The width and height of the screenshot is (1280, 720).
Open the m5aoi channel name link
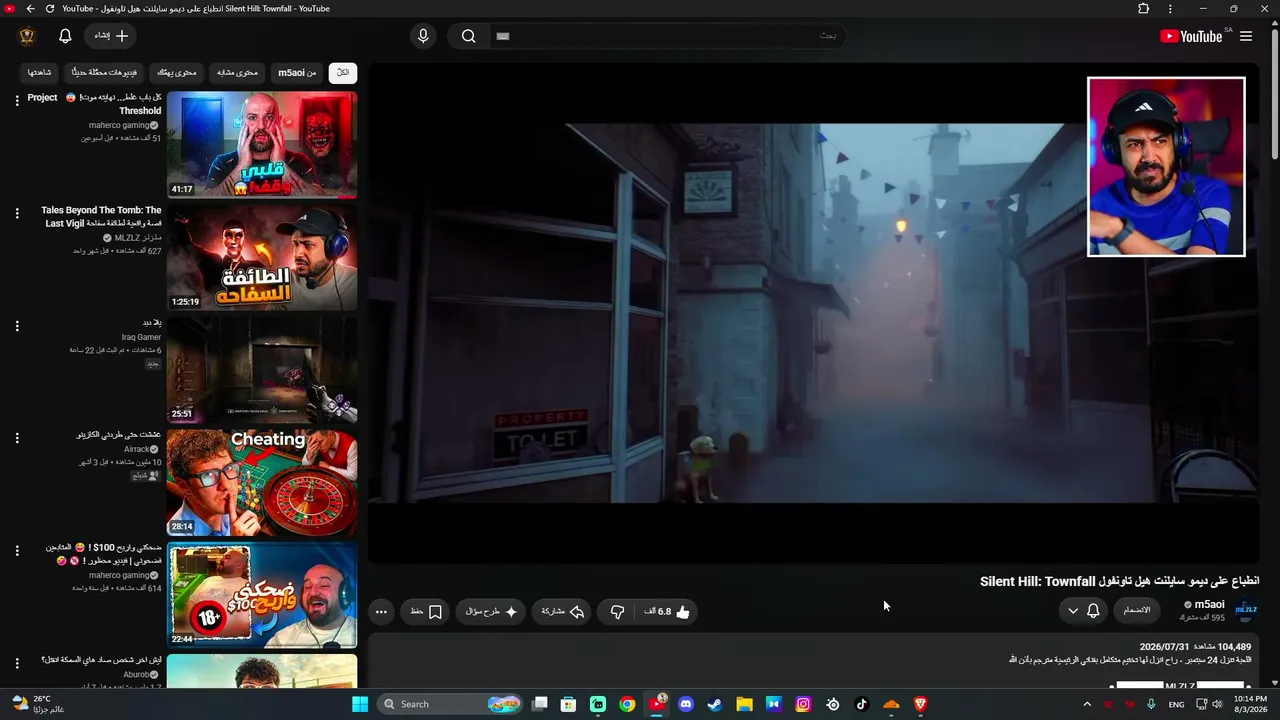(x=1210, y=604)
